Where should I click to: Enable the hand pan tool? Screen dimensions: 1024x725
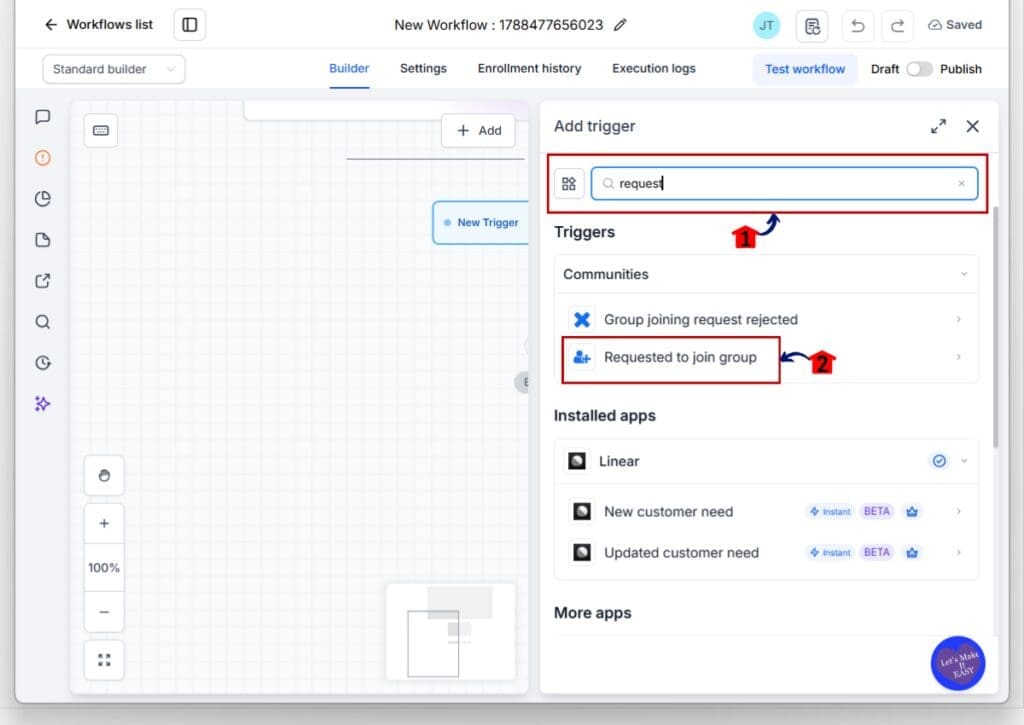pyautogui.click(x=104, y=475)
